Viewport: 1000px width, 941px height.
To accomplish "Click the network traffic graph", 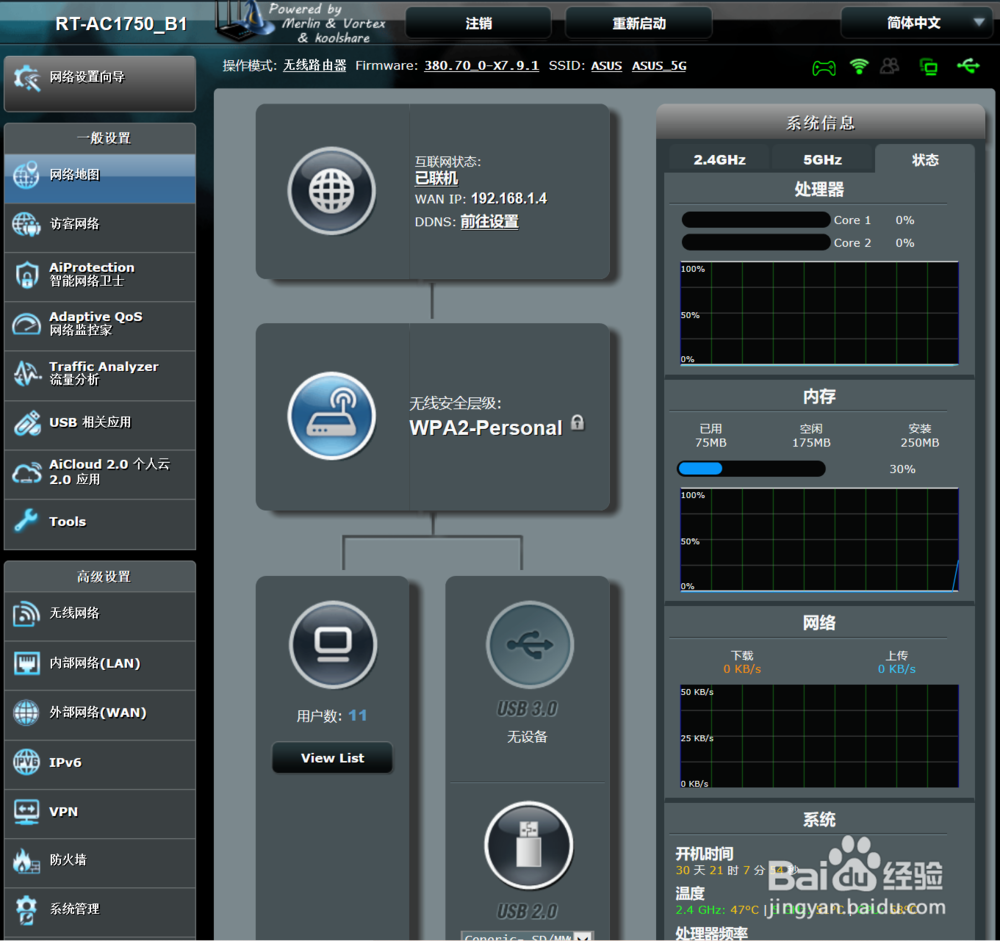I will click(819, 736).
